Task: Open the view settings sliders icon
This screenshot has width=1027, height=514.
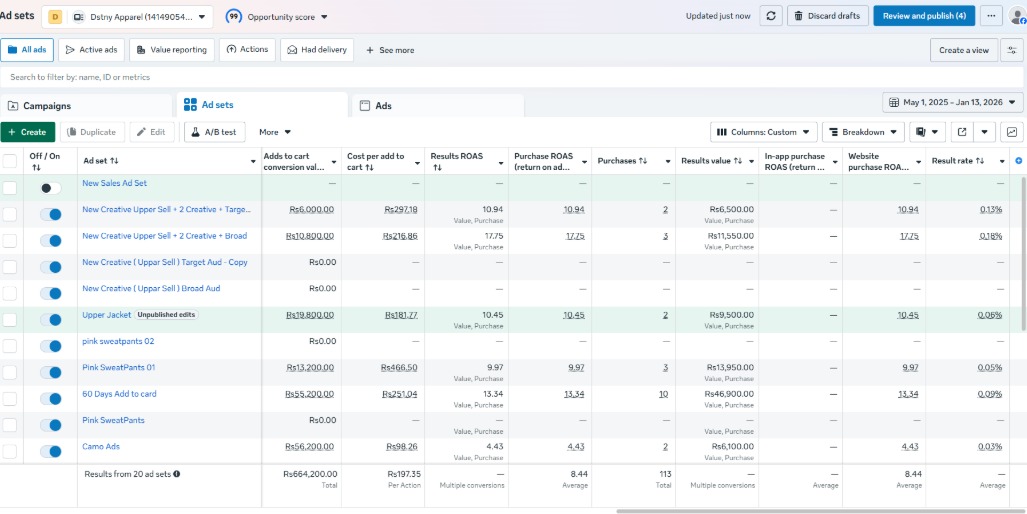Action: (x=1012, y=50)
